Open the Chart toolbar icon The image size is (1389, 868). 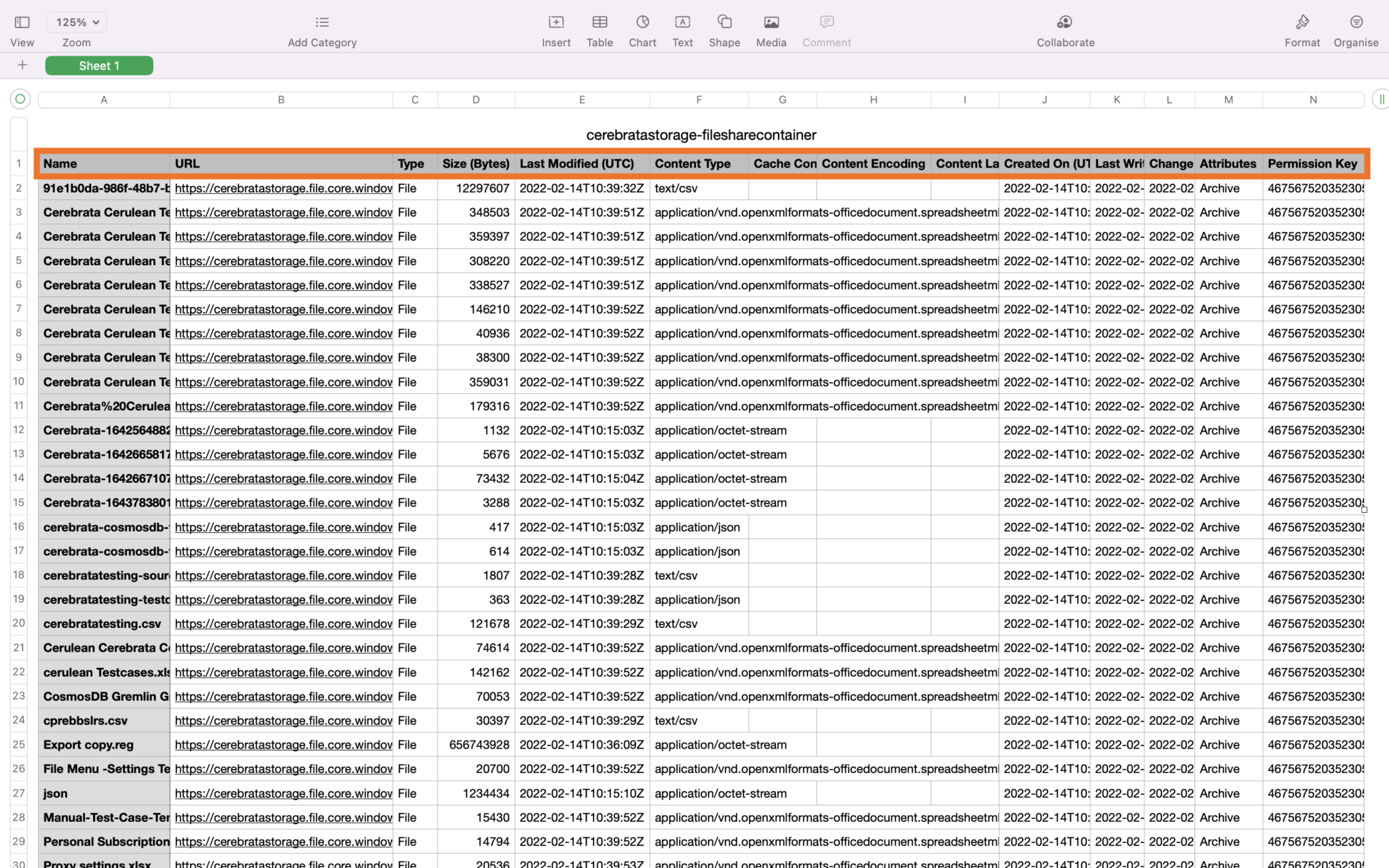(x=642, y=22)
